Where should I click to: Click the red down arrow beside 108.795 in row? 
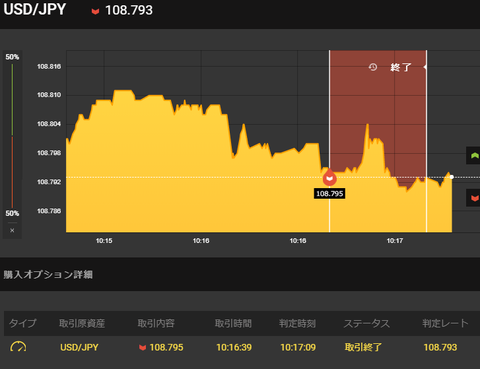(x=142, y=348)
